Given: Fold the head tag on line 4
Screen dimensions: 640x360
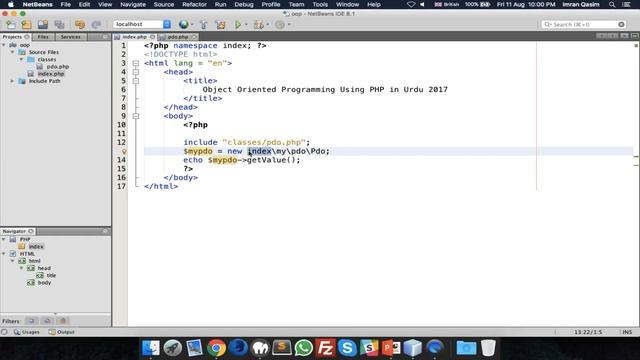Looking at the screenshot, I should [136, 72].
